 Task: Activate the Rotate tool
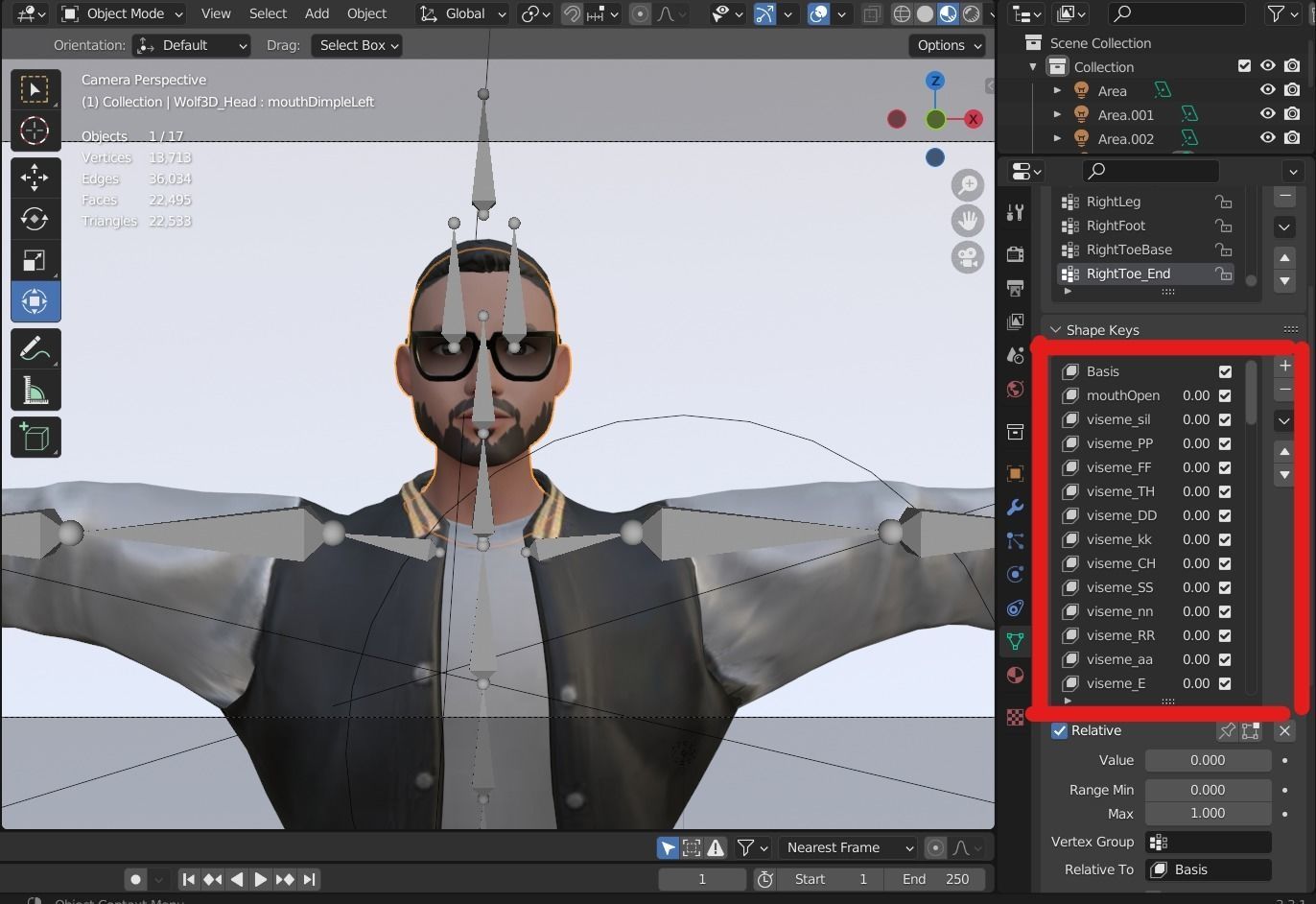point(35,219)
